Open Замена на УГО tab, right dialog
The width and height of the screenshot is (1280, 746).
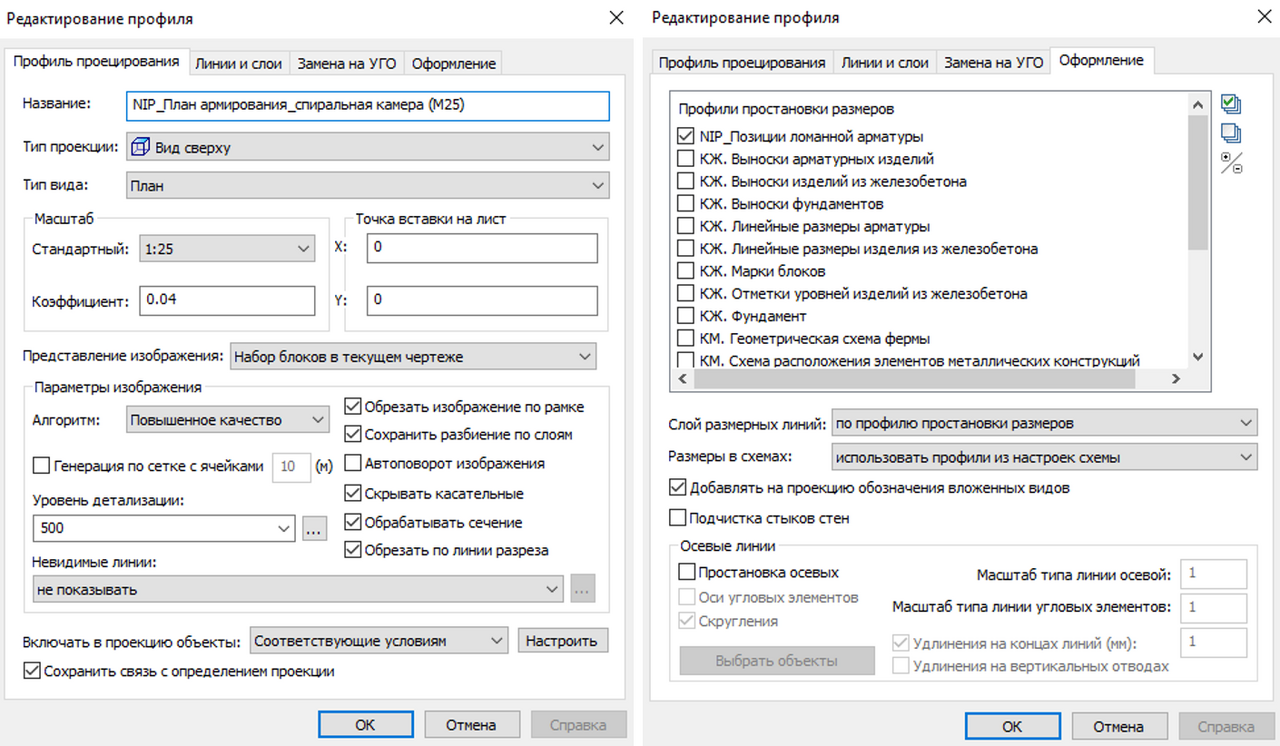coord(994,62)
